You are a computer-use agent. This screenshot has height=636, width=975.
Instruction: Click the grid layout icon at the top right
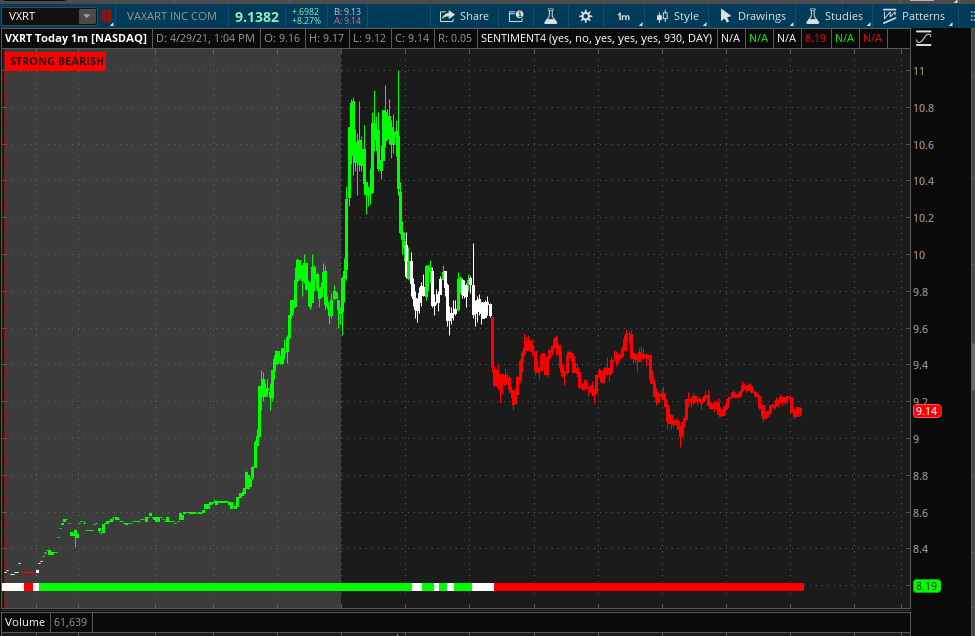(x=971, y=16)
